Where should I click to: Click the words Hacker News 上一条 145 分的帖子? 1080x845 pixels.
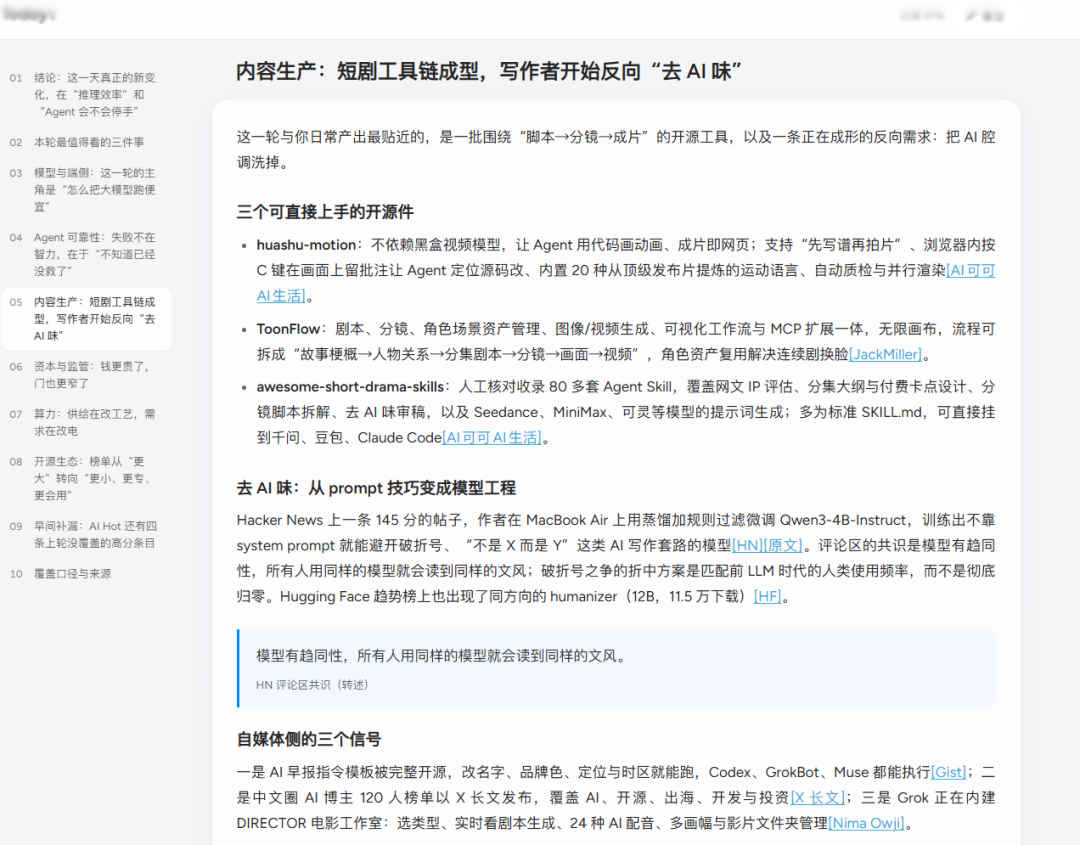(352, 520)
